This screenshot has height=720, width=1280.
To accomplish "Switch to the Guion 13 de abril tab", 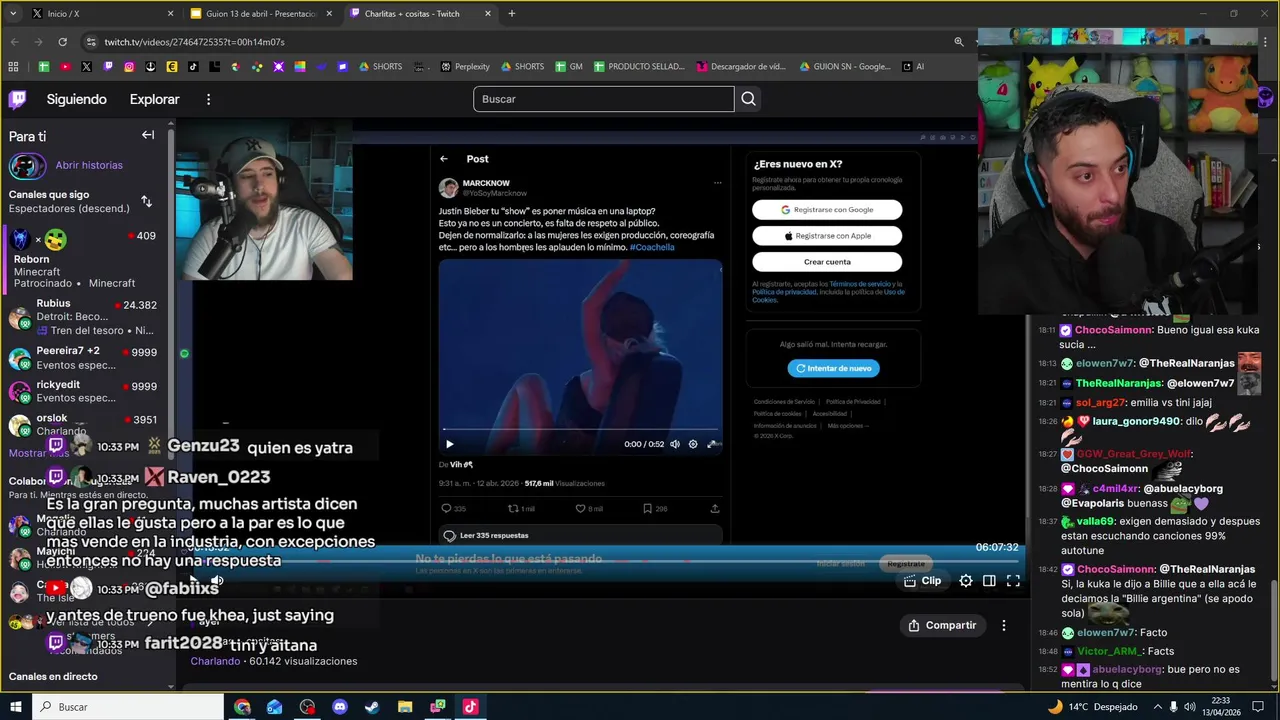I will (260, 14).
